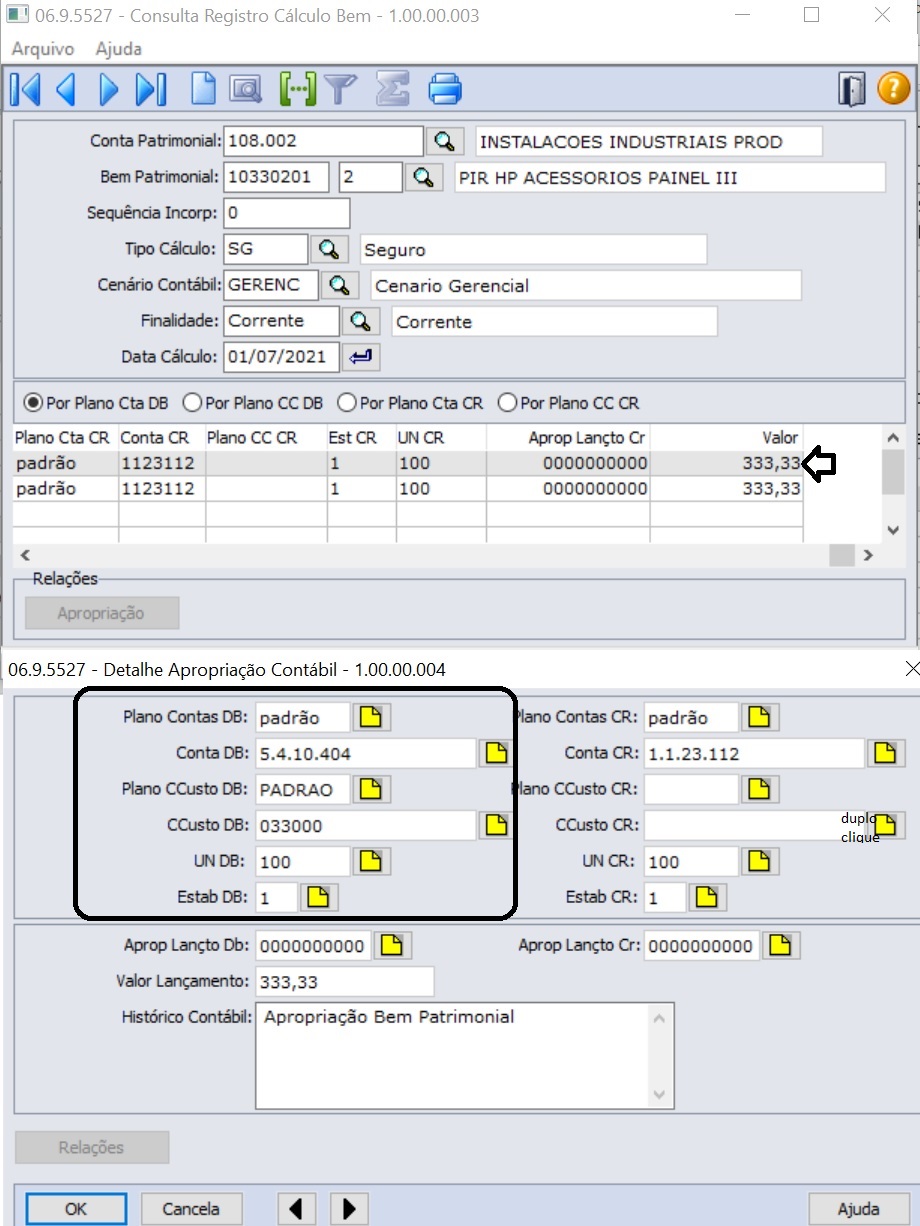Viewport: 920px width, 1226px height.
Task: Click the horizontal scrollbar right arrow
Action: [x=867, y=554]
